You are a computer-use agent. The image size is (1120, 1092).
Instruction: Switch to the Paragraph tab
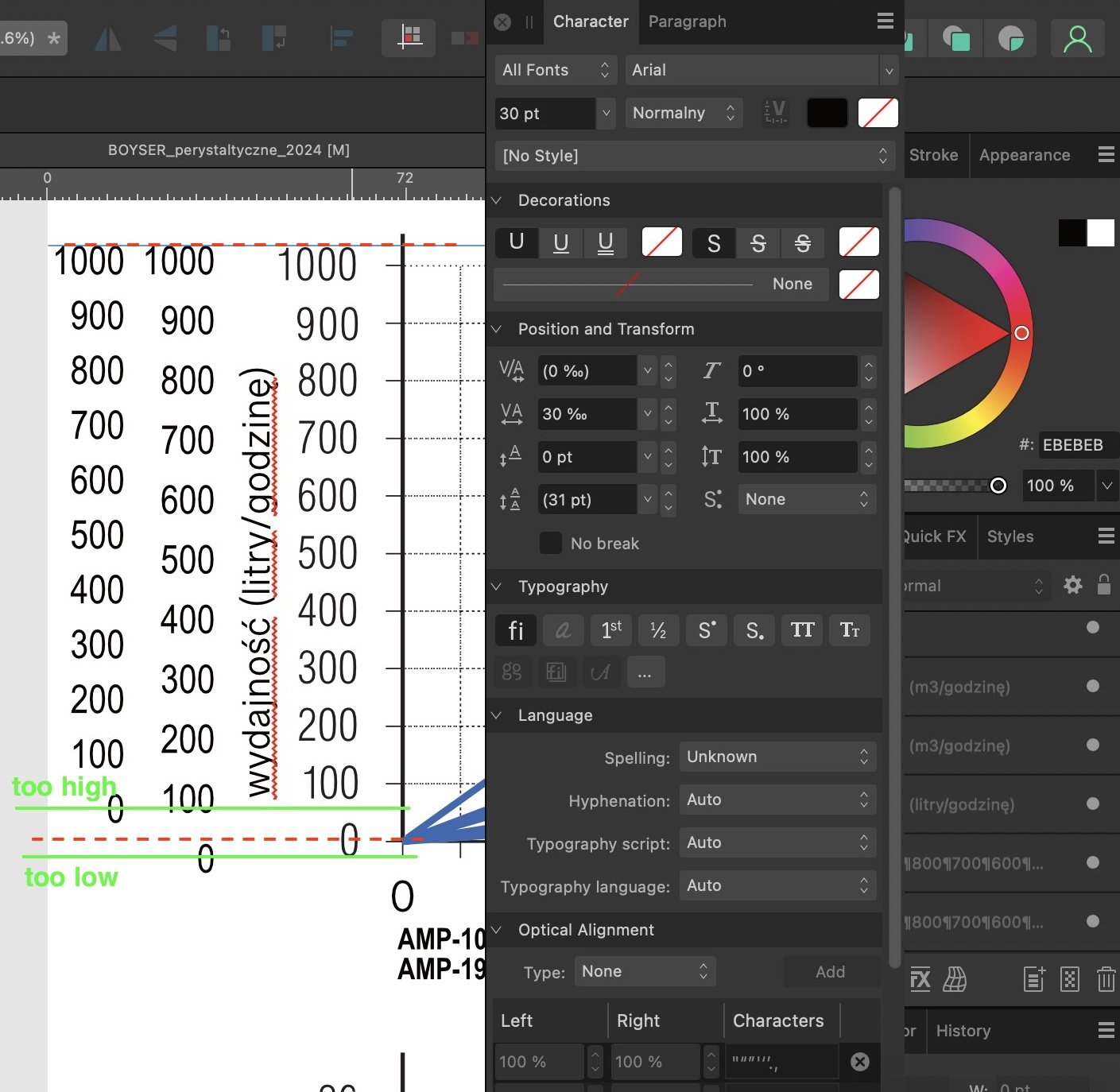pos(687,21)
